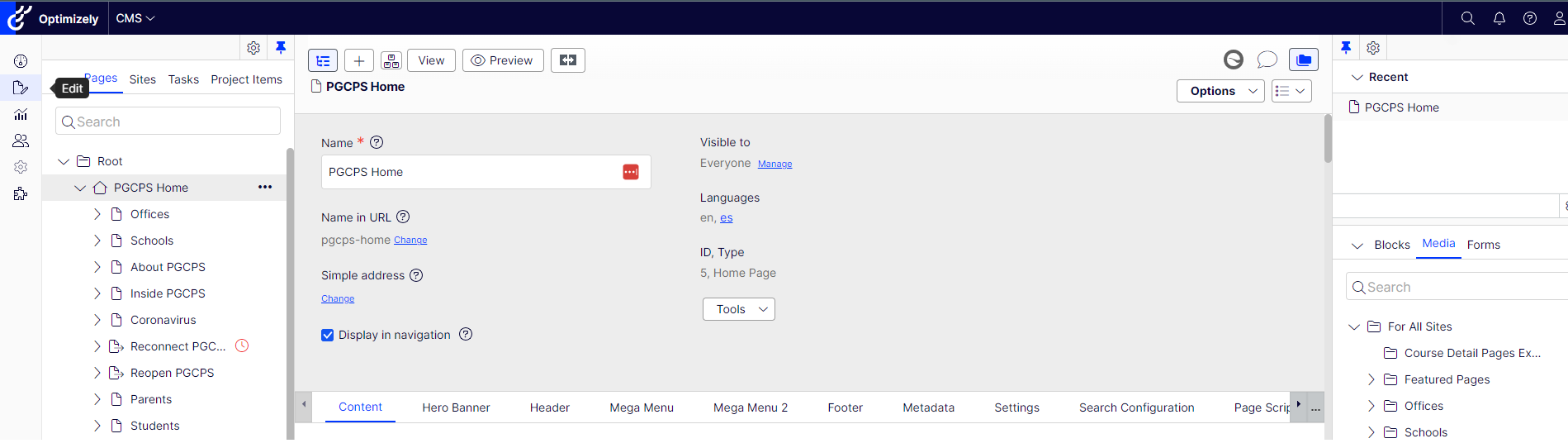Switch to the Blocks tab
The width and height of the screenshot is (1568, 448).
click(1392, 245)
